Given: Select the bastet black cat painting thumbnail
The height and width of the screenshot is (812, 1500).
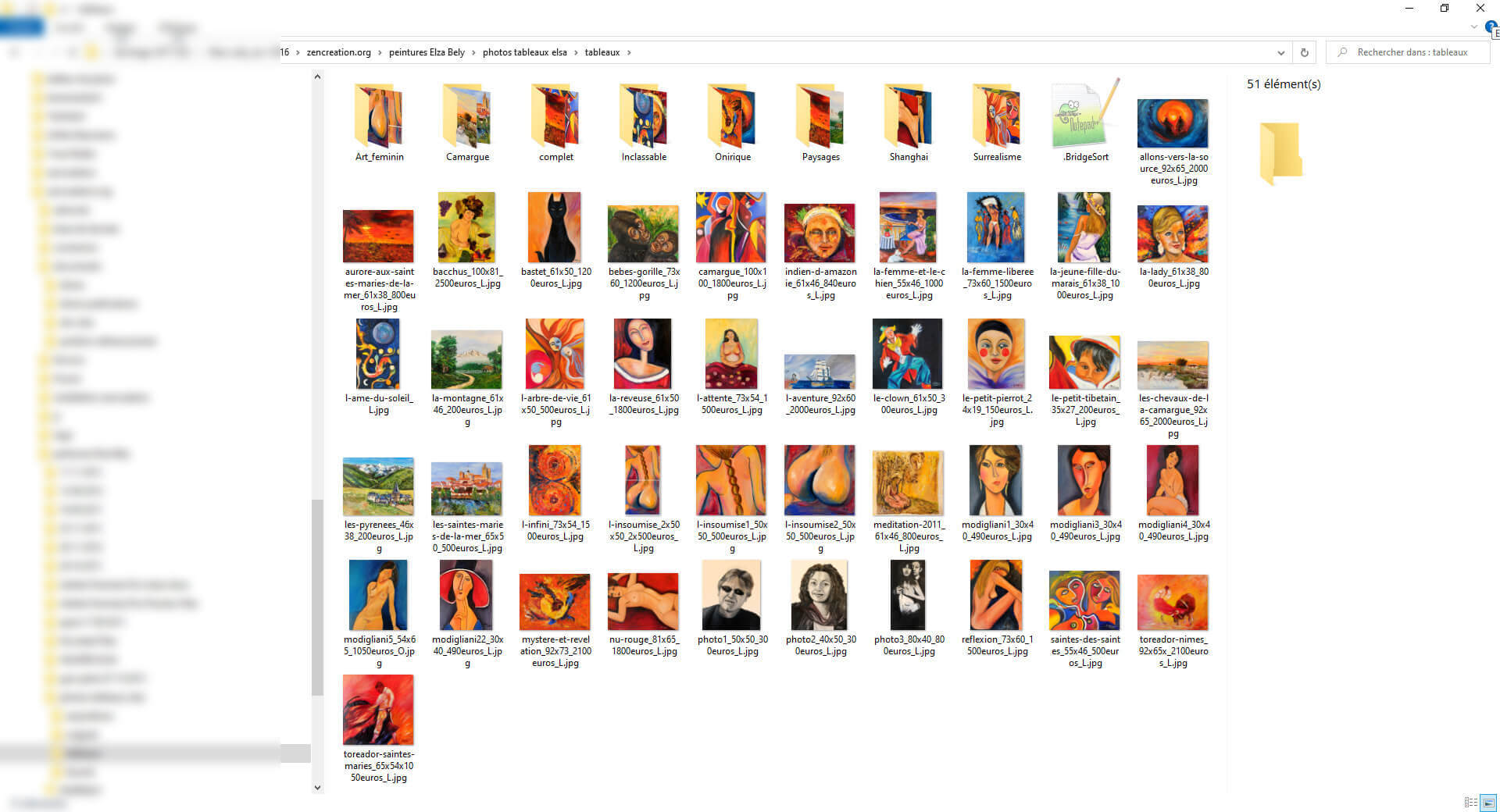Looking at the screenshot, I should click(x=555, y=228).
